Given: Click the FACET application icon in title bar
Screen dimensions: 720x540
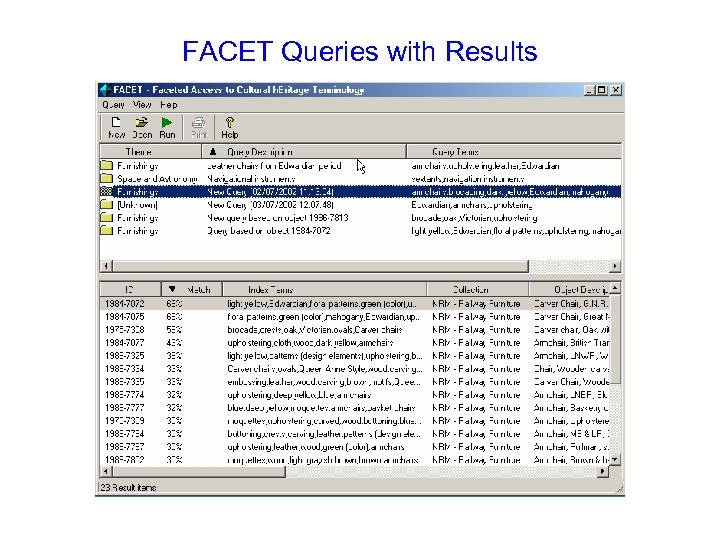Looking at the screenshot, I should click(106, 90).
